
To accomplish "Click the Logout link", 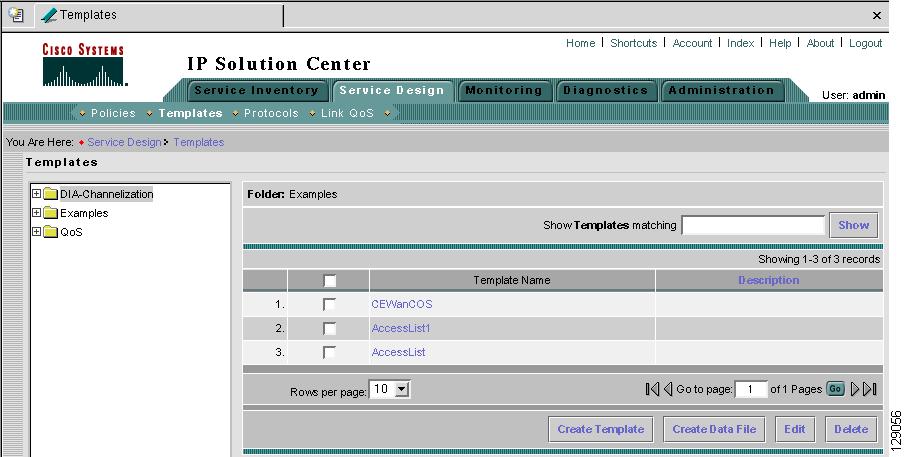I will tap(865, 43).
